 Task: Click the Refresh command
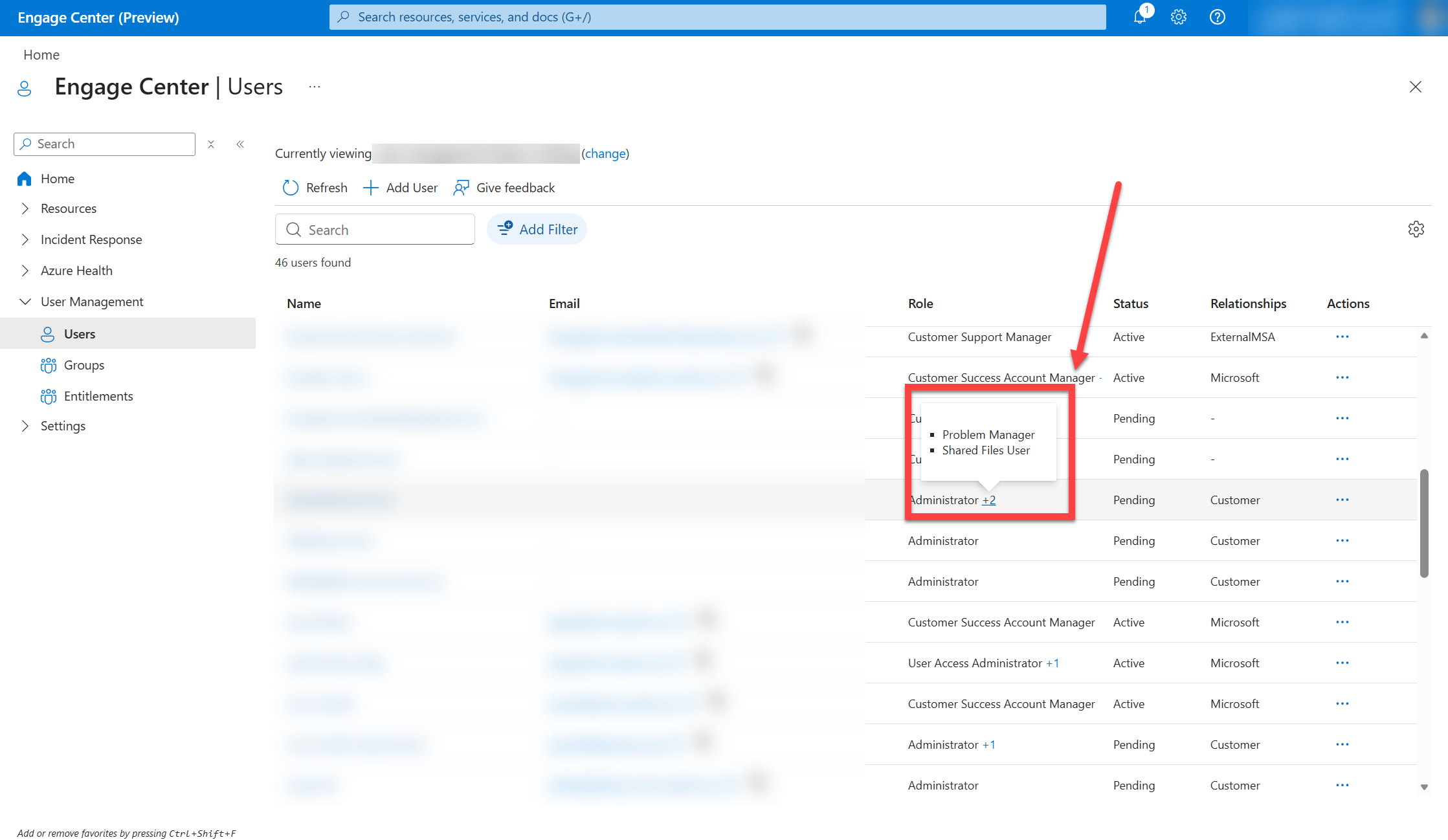(x=315, y=188)
